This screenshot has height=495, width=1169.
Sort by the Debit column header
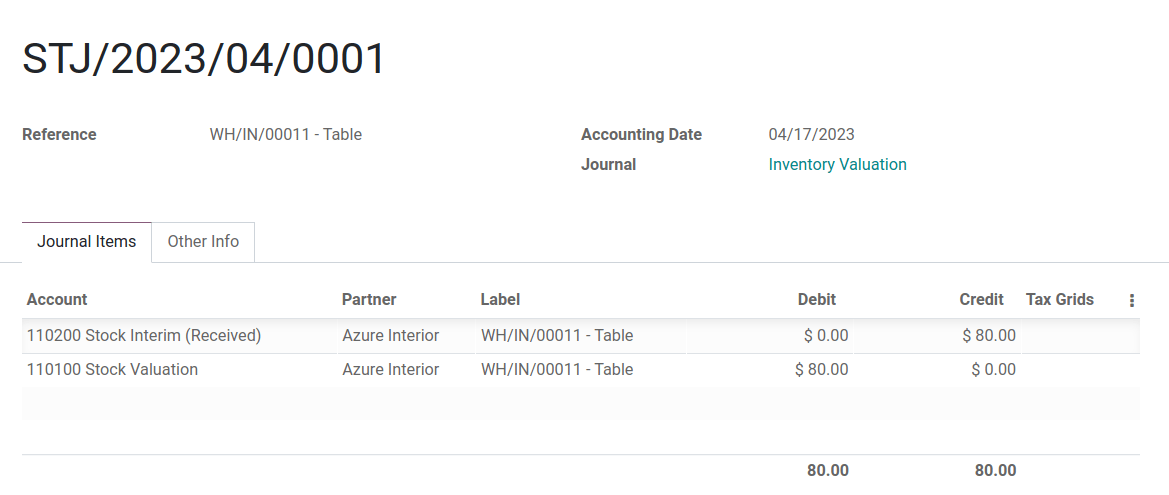pyautogui.click(x=816, y=300)
